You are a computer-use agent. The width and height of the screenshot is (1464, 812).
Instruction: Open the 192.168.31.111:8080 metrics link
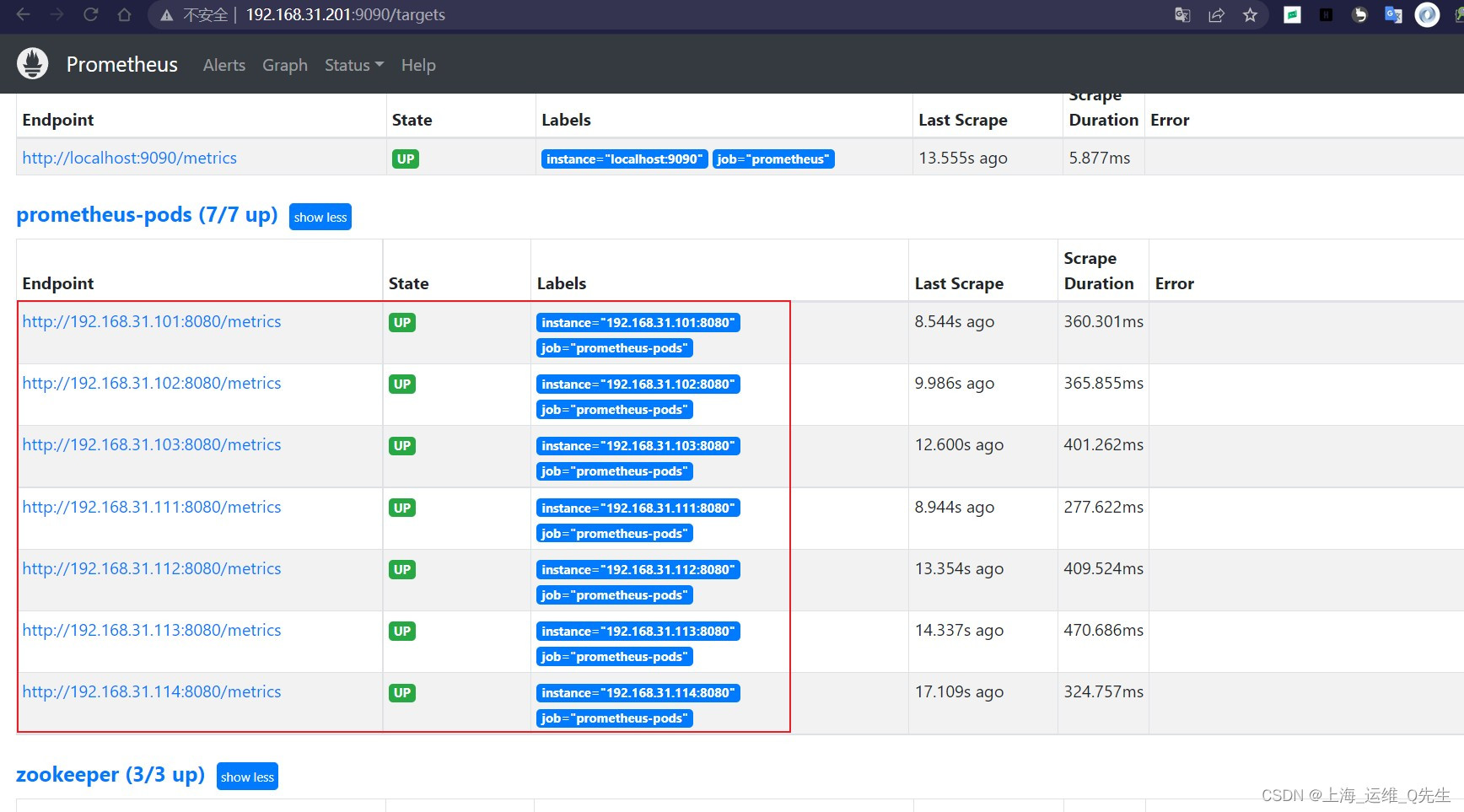pos(152,507)
